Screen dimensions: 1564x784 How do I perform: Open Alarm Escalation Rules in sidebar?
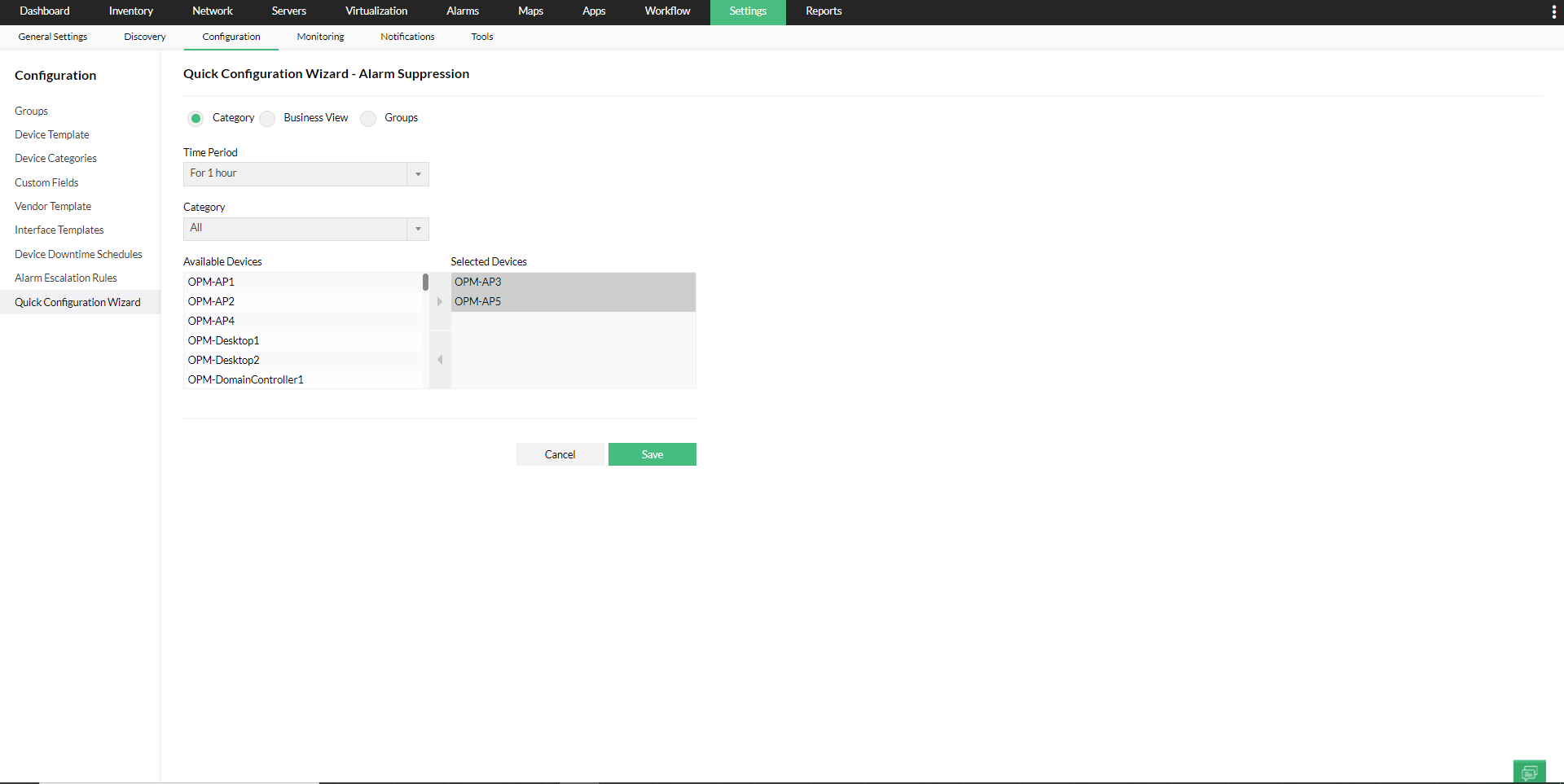(x=65, y=278)
